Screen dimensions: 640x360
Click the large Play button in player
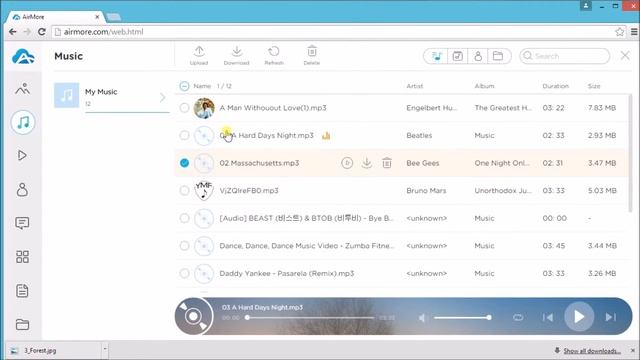579,317
